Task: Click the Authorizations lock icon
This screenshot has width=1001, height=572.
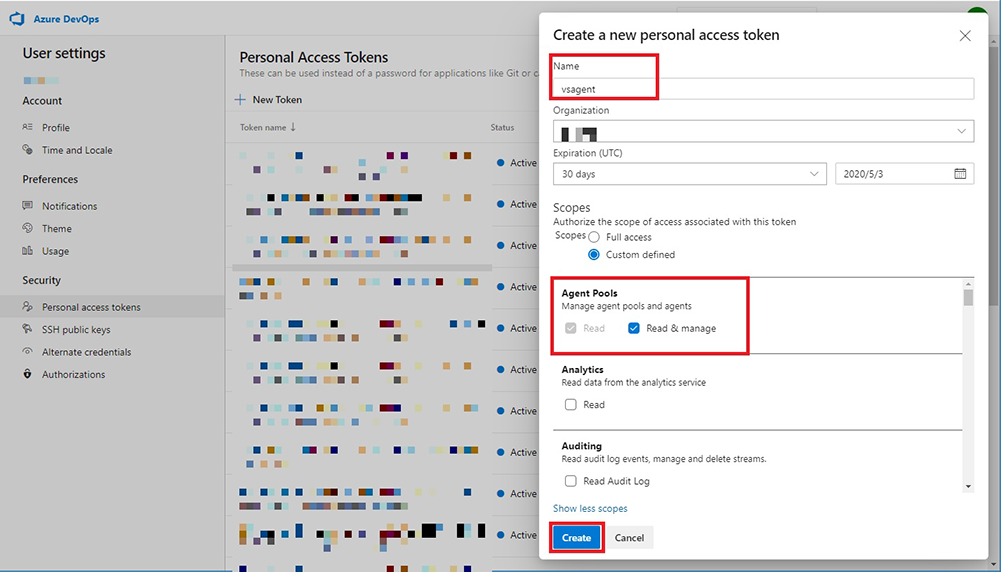Action: (27, 374)
